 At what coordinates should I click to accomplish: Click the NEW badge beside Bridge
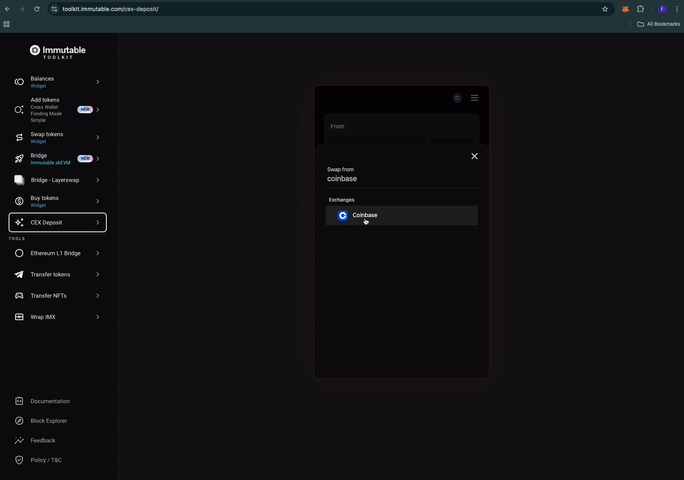click(x=85, y=158)
